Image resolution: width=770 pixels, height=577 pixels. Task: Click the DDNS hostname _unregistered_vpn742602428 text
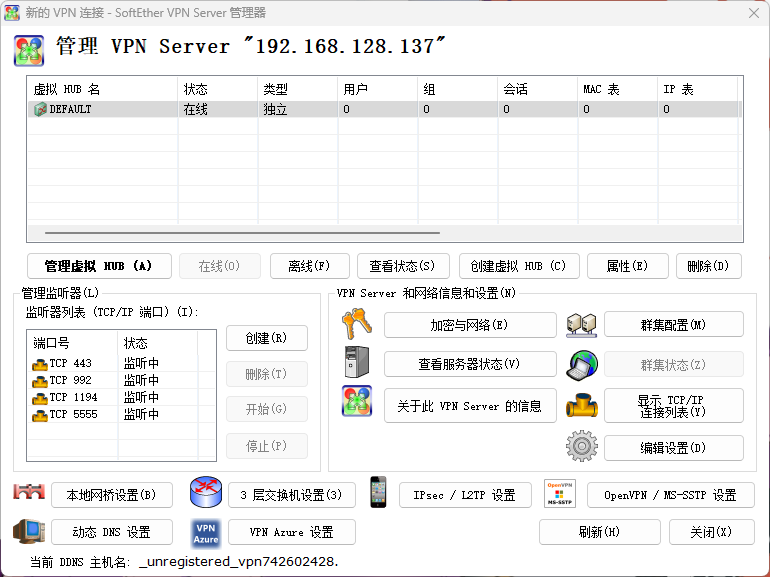[x=239, y=562]
